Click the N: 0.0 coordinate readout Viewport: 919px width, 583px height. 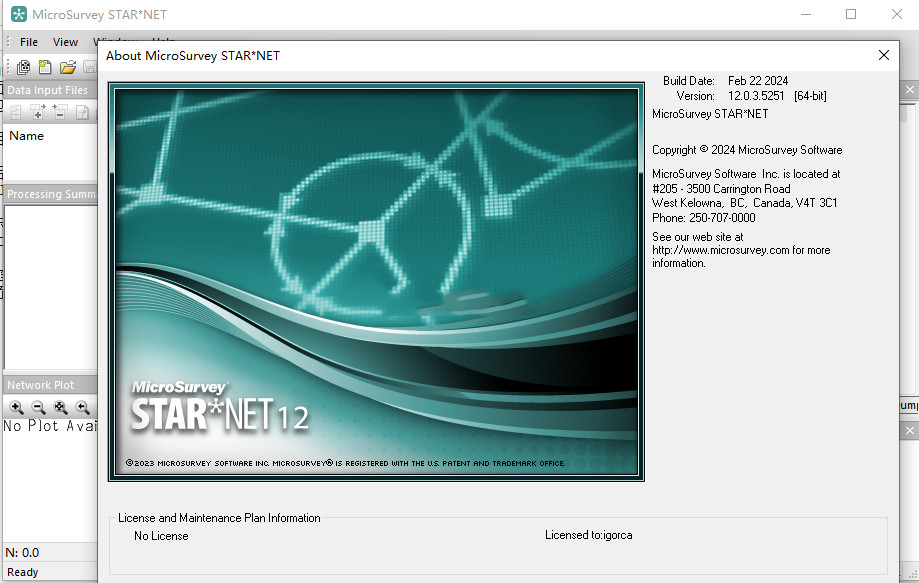[22, 553]
